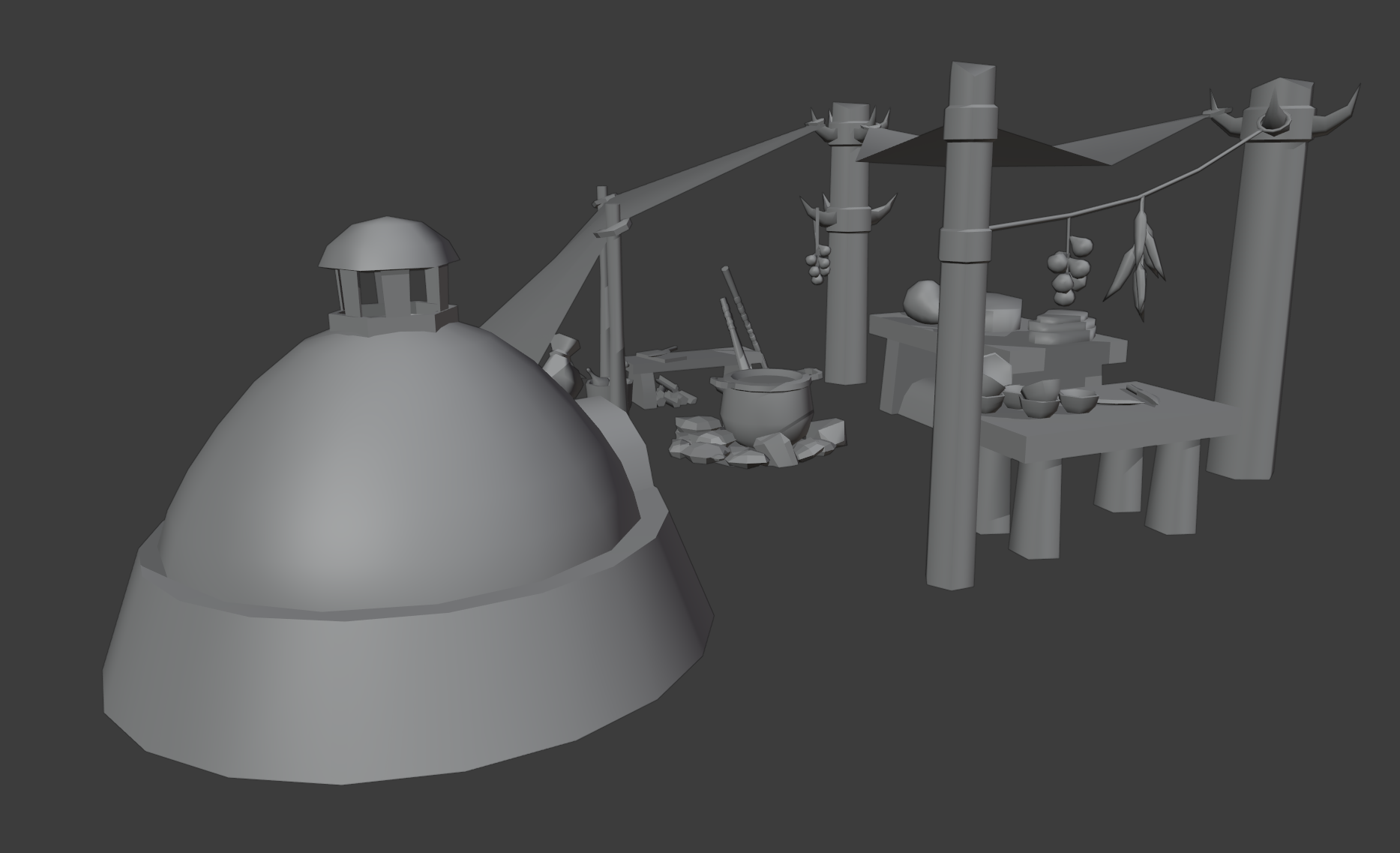Image resolution: width=1400 pixels, height=853 pixels.
Task: Select the stacked slabs on back table
Action: click(x=1061, y=328)
